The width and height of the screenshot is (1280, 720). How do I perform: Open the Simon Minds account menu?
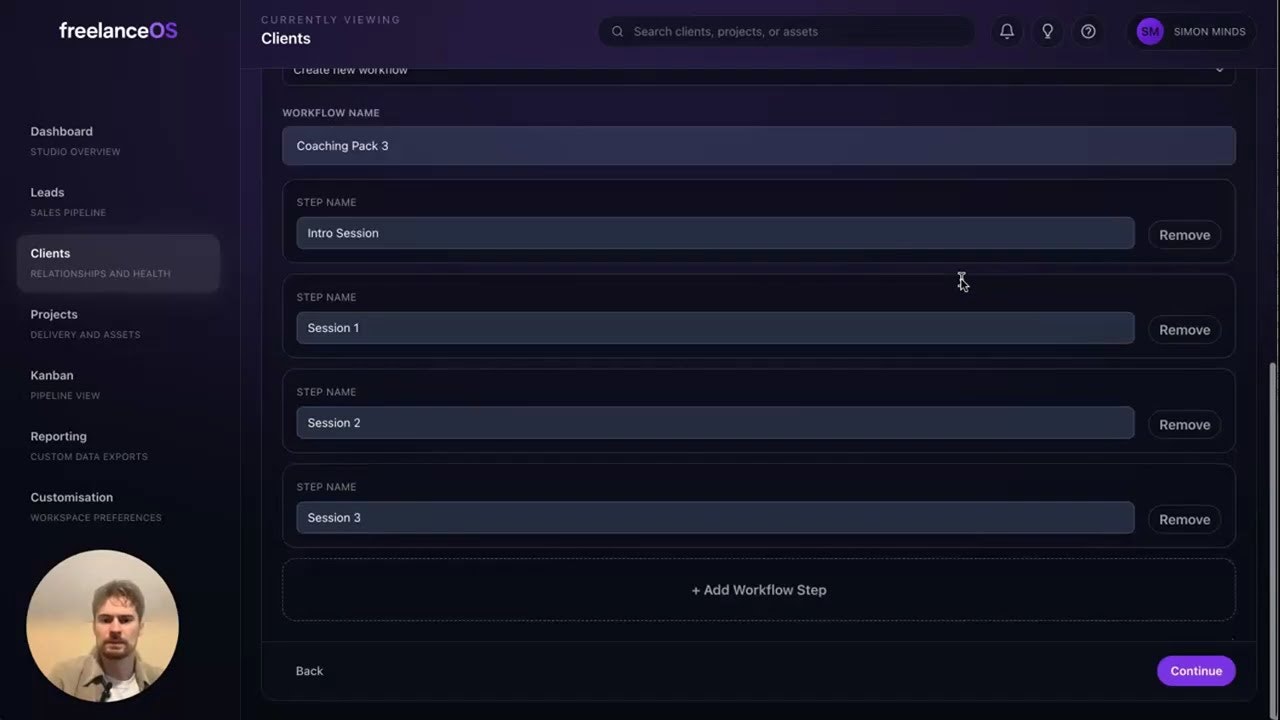tap(1191, 31)
